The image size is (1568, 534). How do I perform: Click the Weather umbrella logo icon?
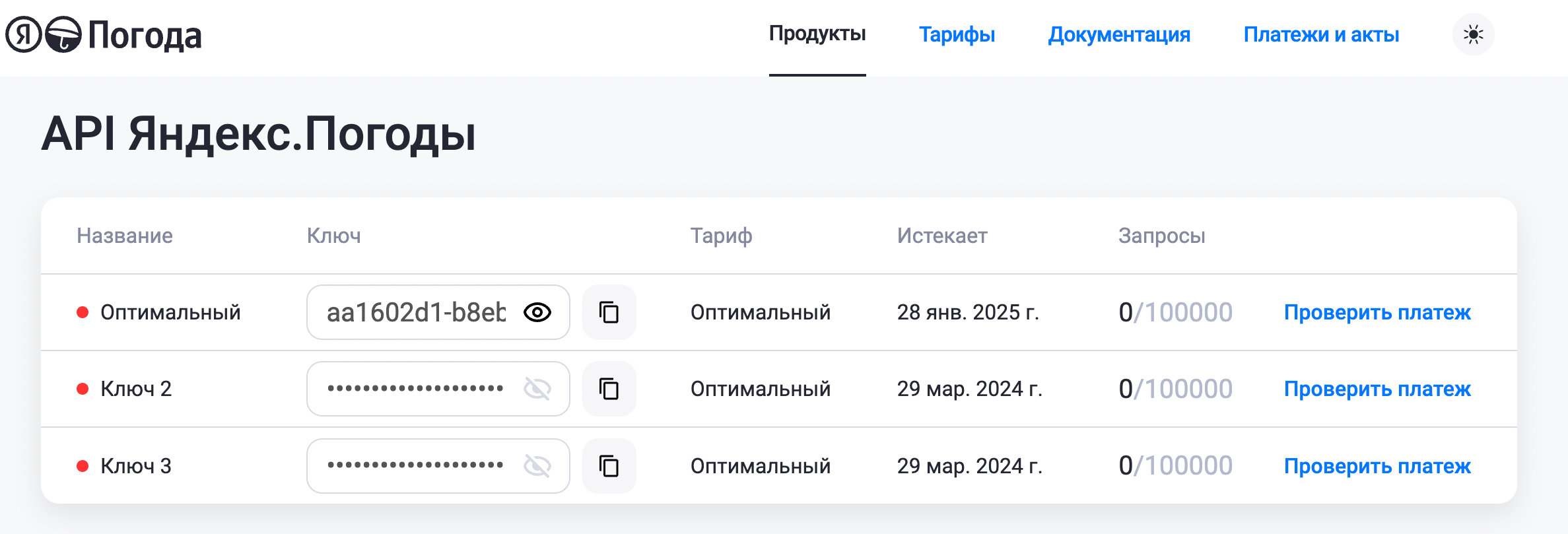63,34
